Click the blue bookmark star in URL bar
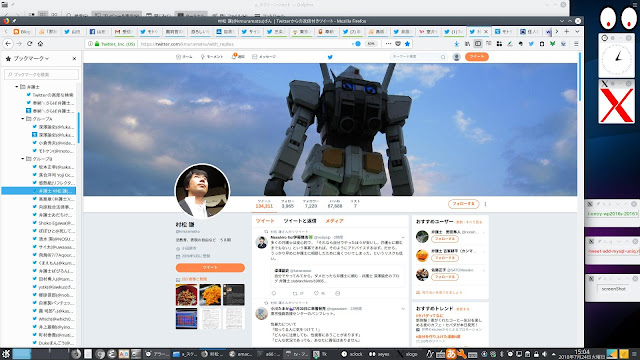 407,44
